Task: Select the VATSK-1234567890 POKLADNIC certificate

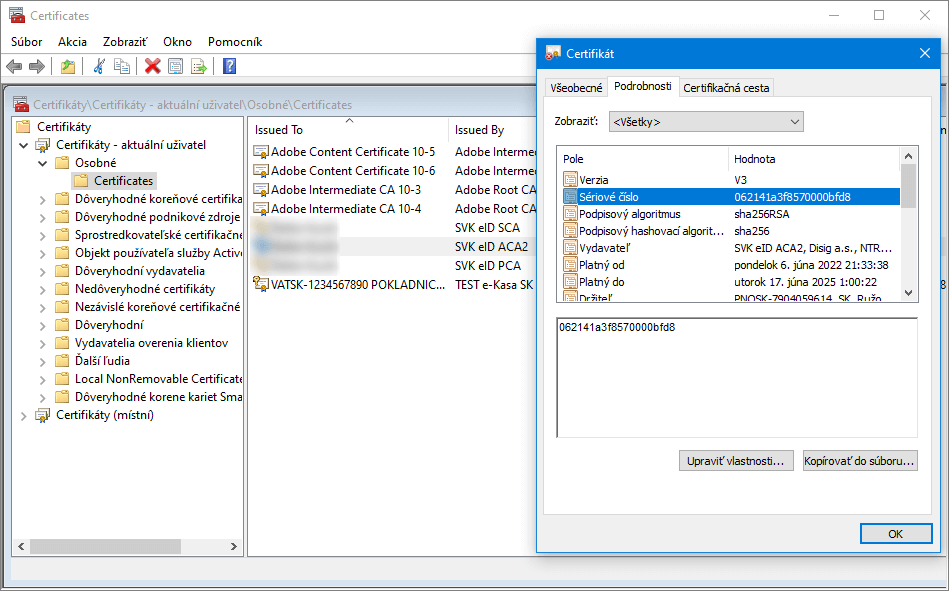Action: click(x=357, y=285)
